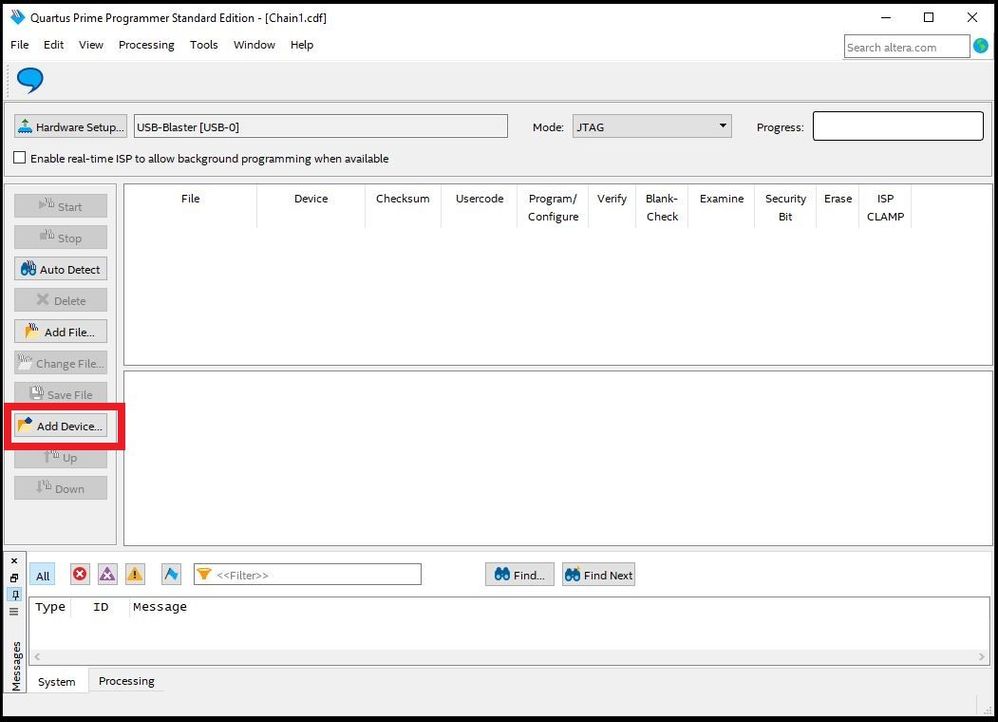Viewport: 998px width, 722px height.
Task: Click the funnel filter icon
Action: (x=204, y=574)
